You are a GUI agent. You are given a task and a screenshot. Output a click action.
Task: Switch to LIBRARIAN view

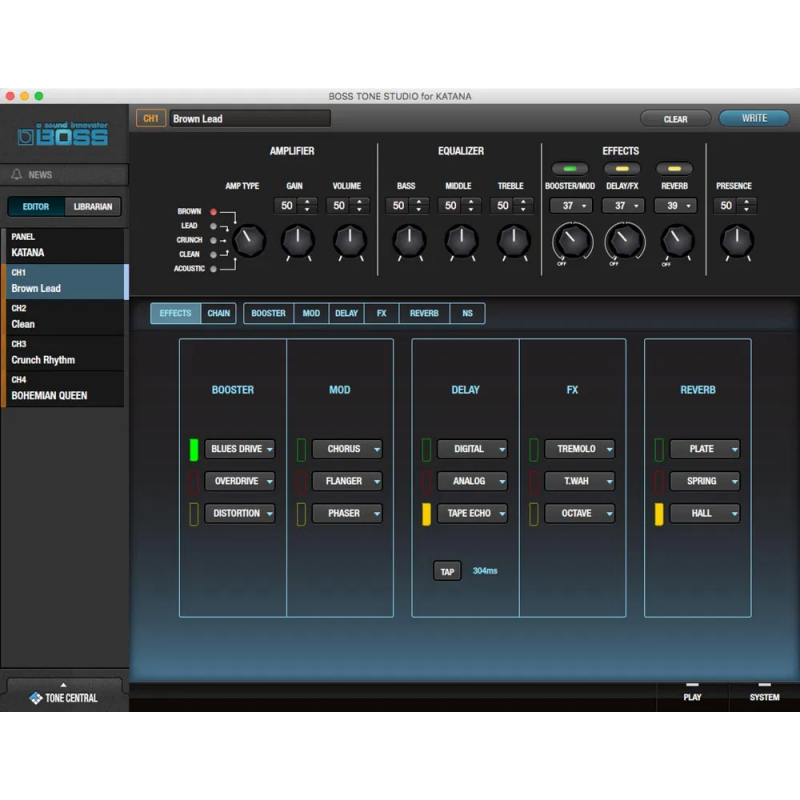click(x=93, y=207)
